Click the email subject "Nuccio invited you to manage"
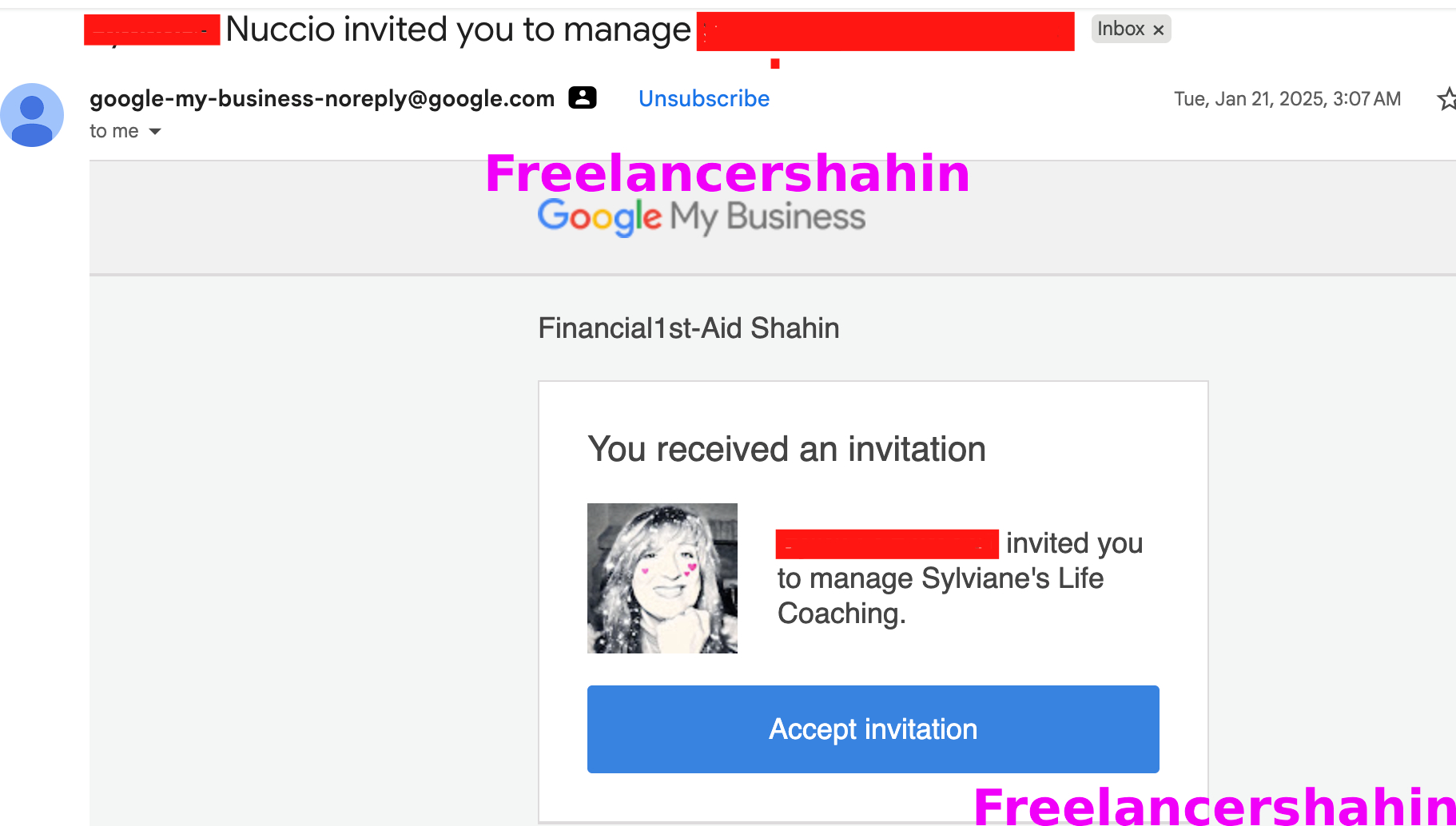Viewport: 1456px width, 826px height. tap(458, 30)
